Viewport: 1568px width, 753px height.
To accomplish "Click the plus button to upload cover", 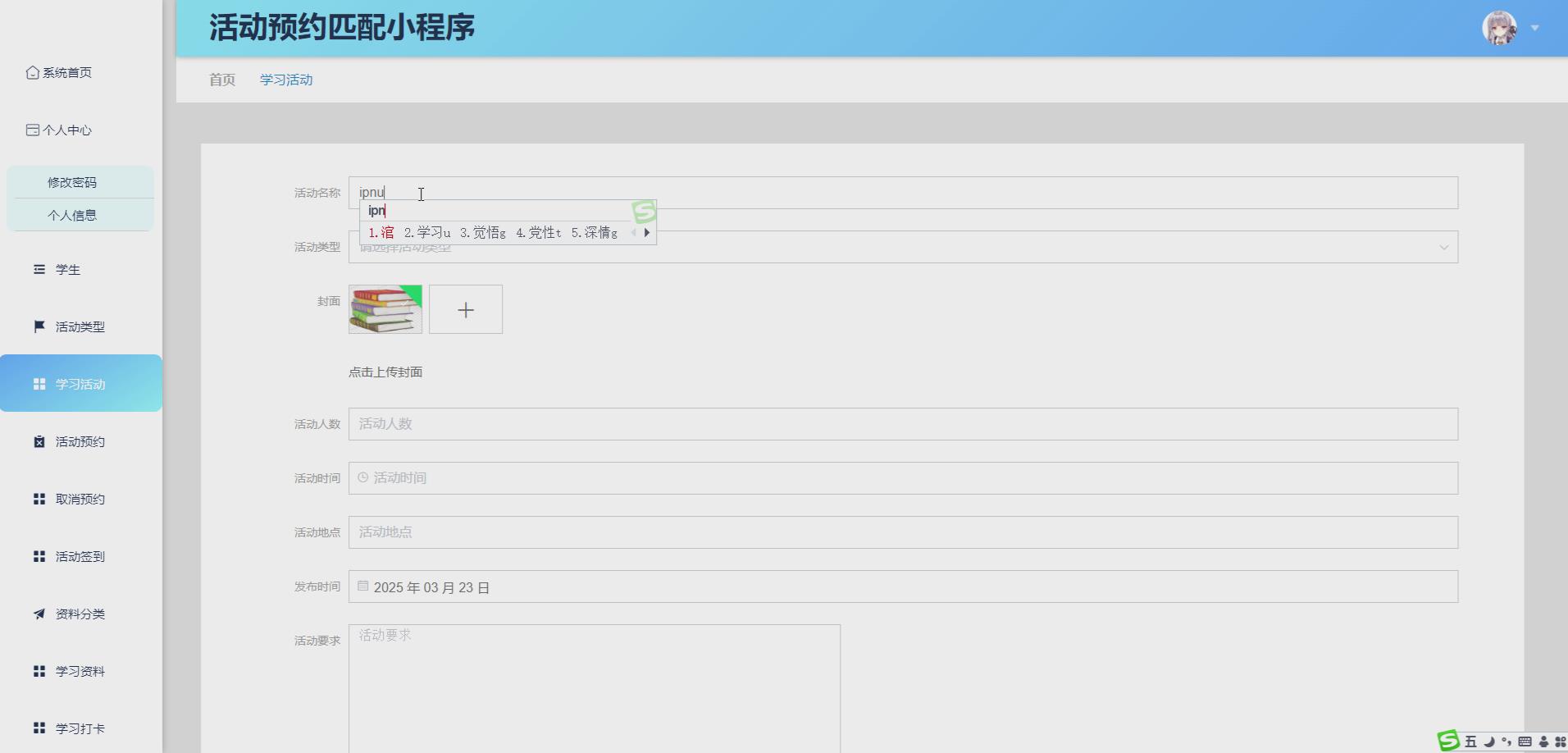I will tap(466, 309).
